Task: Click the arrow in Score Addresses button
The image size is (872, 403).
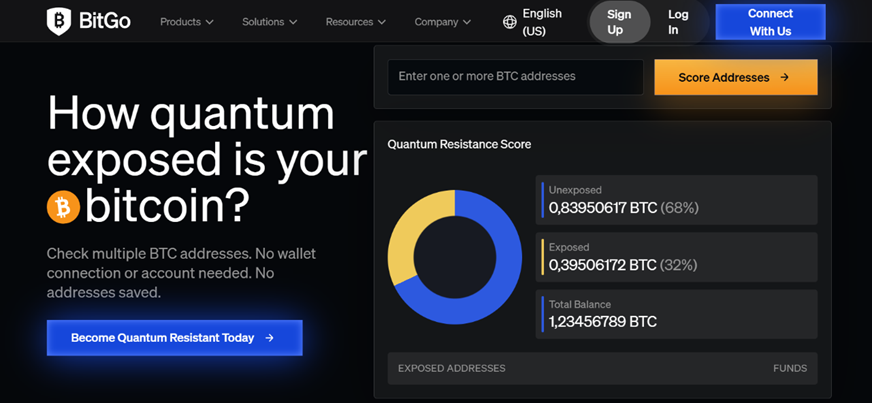Action: tap(785, 77)
